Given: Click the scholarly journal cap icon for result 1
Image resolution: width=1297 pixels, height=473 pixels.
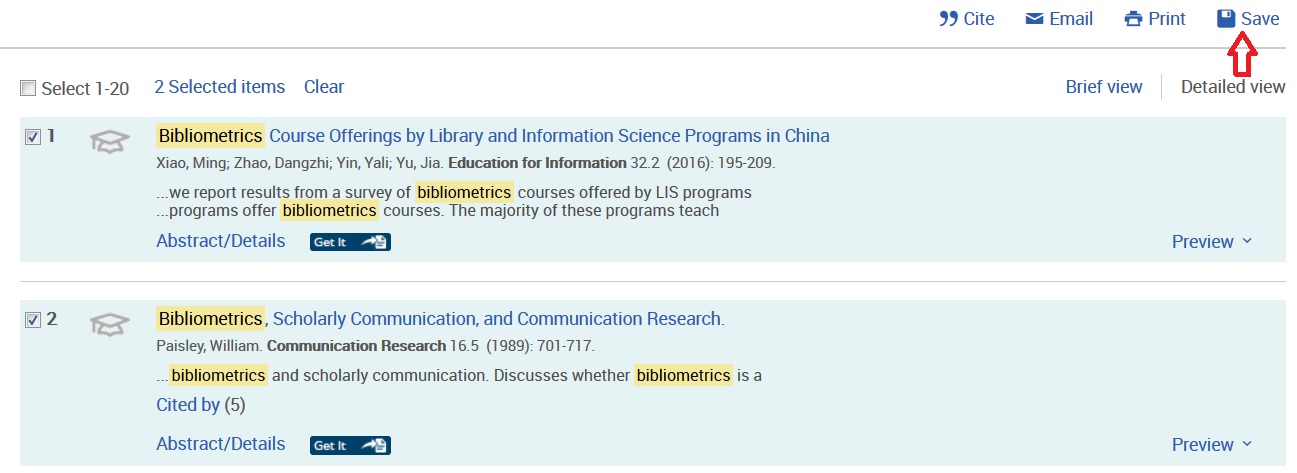Looking at the screenshot, I should click(110, 142).
